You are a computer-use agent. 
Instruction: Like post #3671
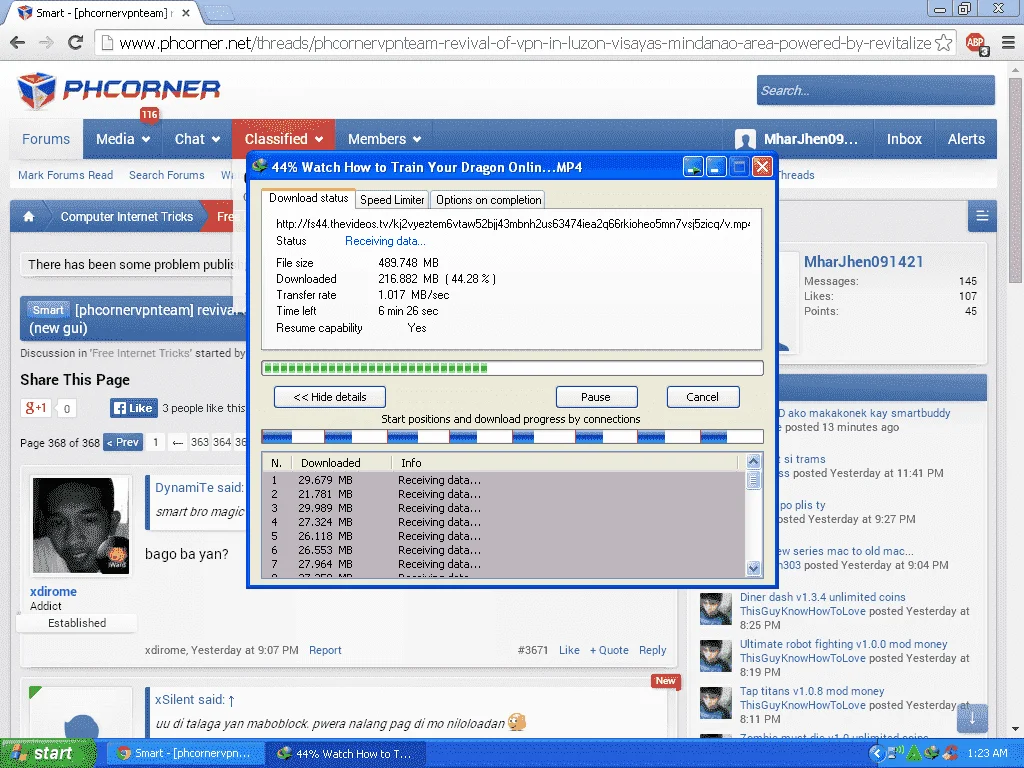point(569,650)
